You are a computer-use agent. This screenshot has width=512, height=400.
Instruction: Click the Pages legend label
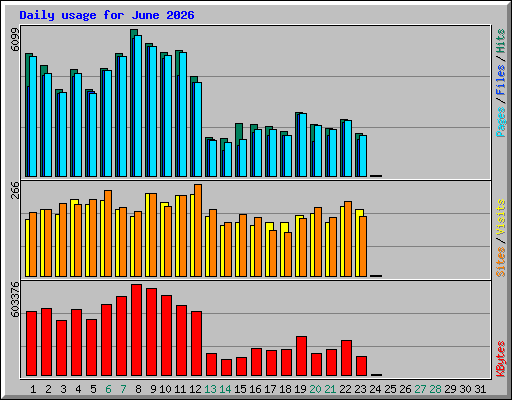coord(501,122)
